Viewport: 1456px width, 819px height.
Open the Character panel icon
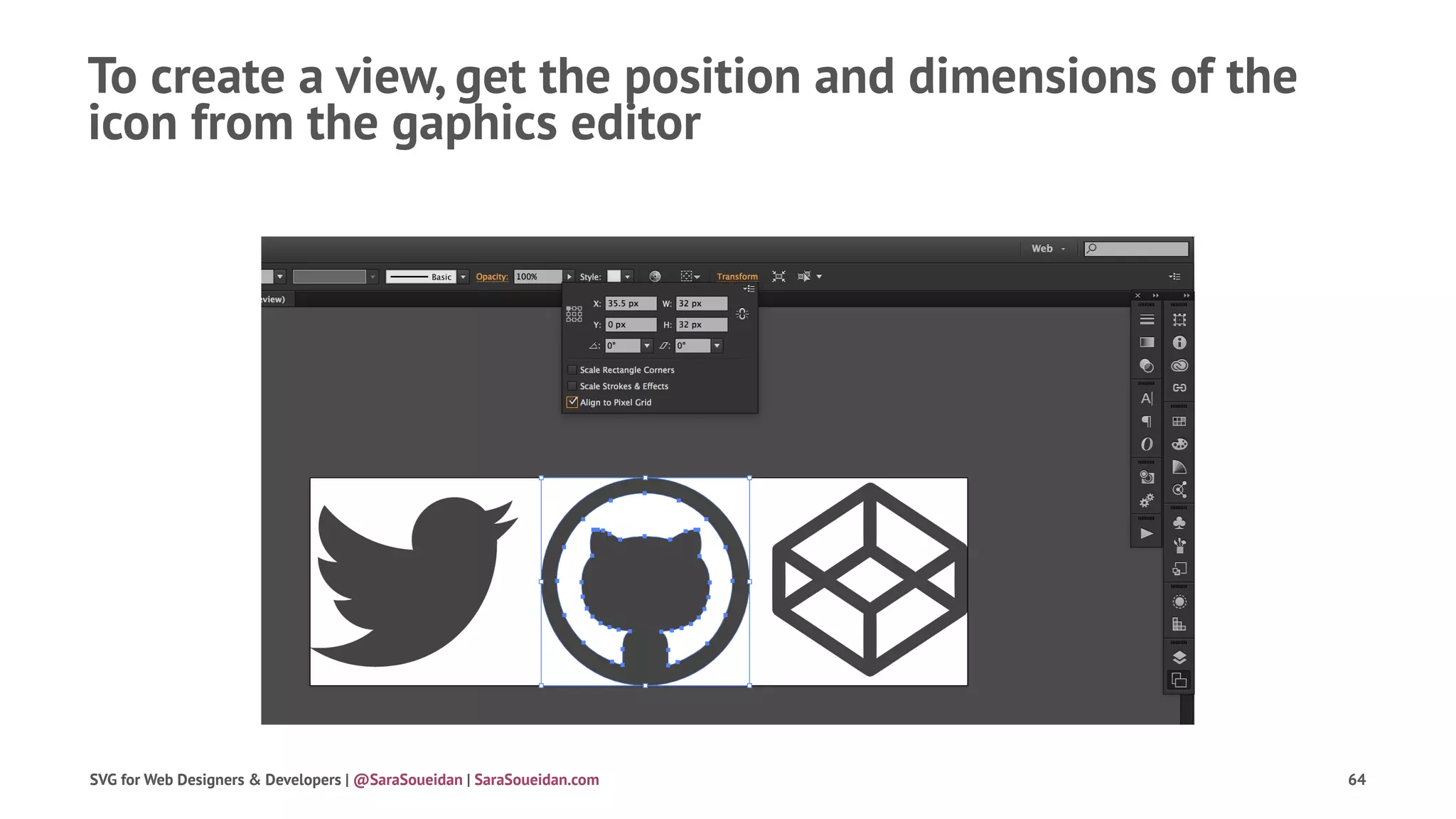[x=1146, y=398]
